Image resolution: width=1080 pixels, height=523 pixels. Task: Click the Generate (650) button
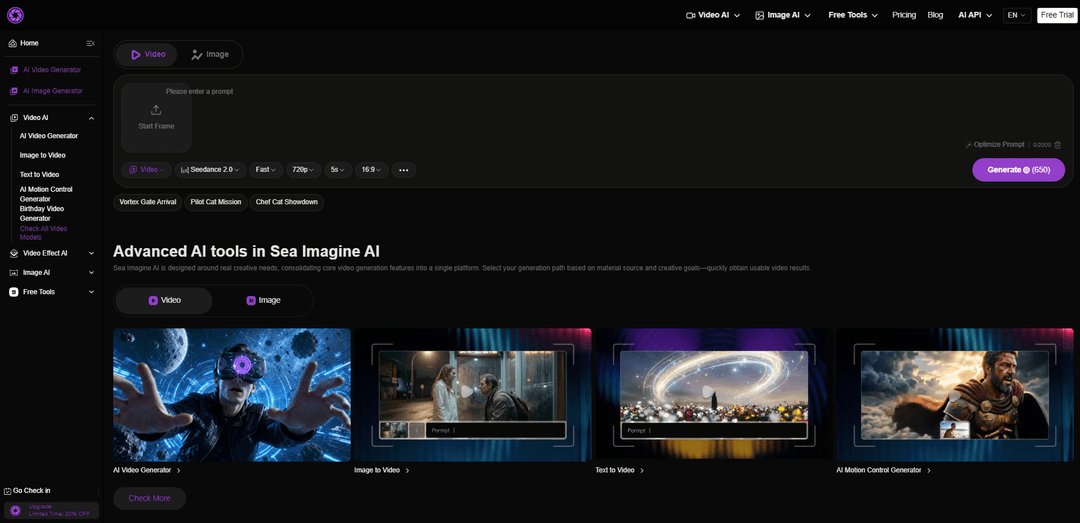[1018, 170]
